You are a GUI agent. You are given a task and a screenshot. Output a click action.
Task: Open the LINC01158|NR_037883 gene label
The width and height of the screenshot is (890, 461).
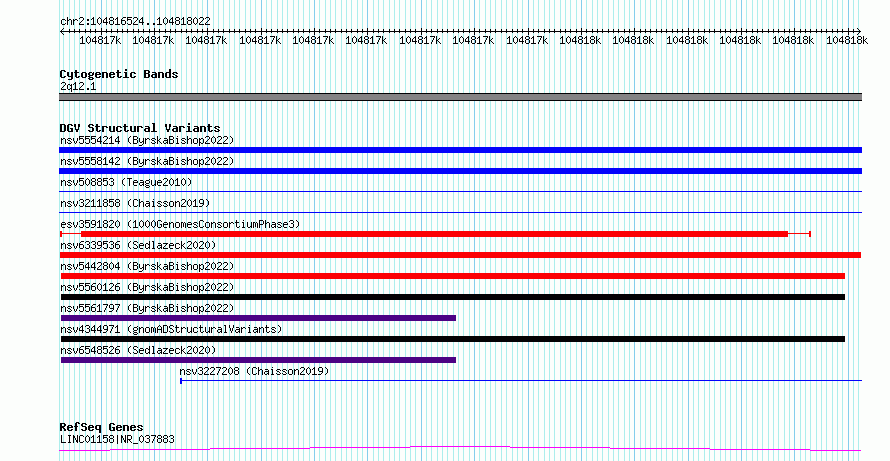[117, 439]
